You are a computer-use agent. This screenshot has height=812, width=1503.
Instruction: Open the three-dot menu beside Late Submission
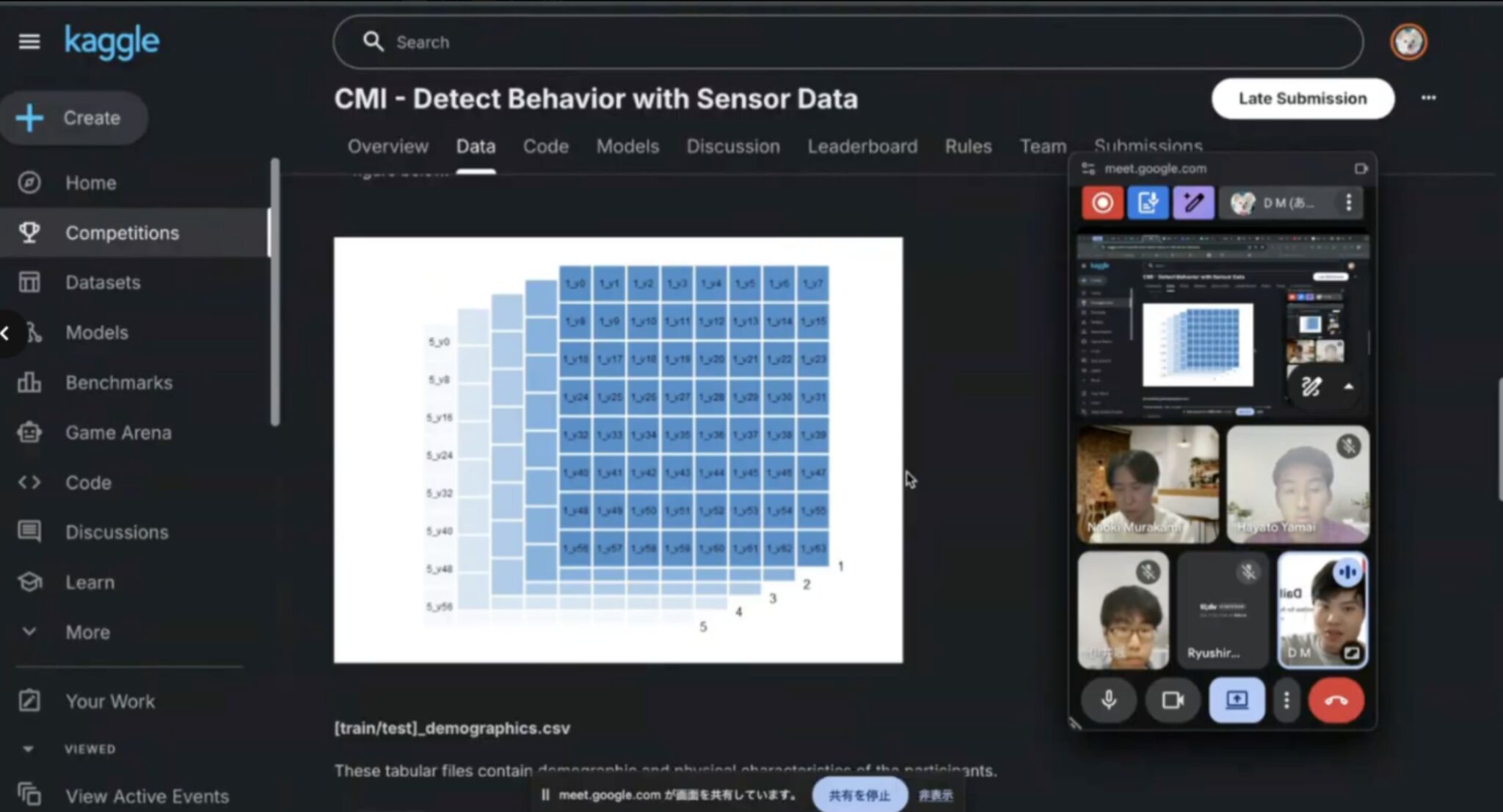[1428, 98]
